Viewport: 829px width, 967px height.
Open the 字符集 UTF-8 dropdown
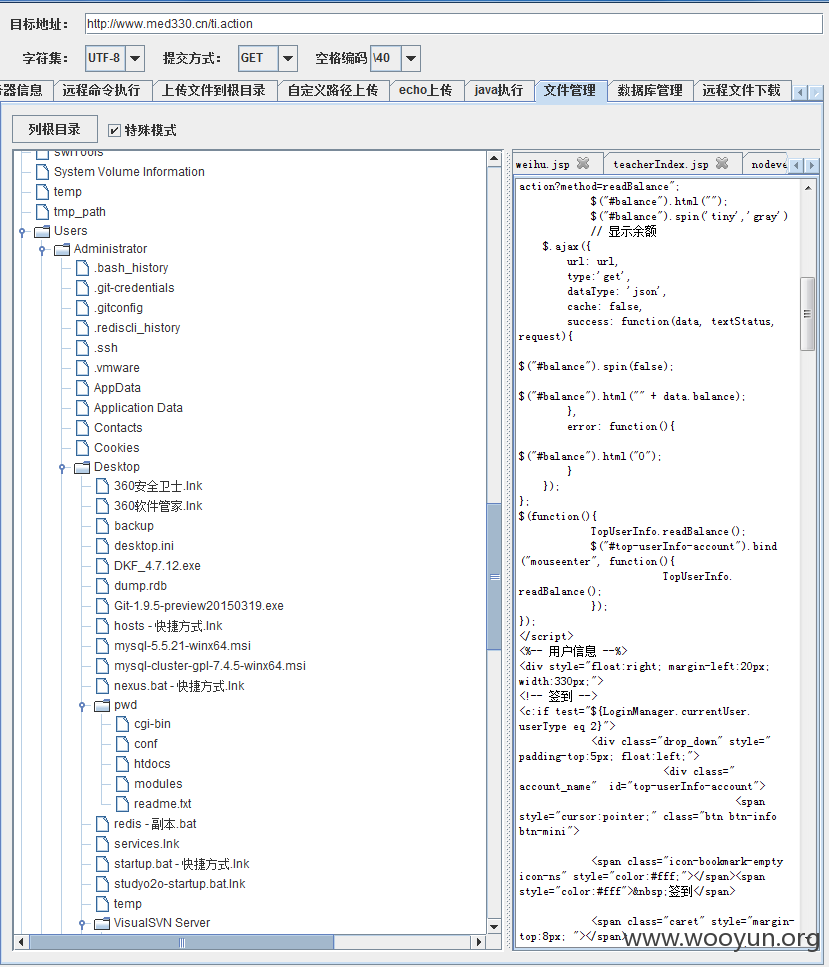coord(135,59)
